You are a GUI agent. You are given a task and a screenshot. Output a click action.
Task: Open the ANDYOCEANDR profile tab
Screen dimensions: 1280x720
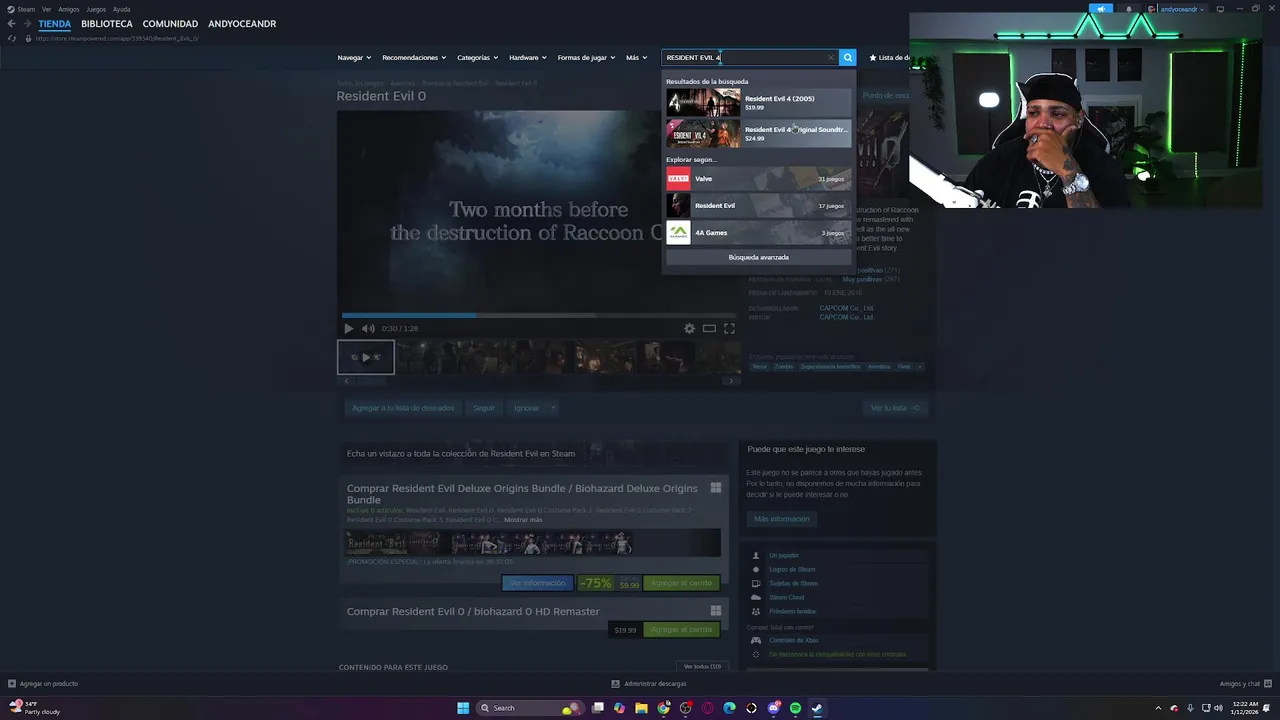pyautogui.click(x=242, y=23)
